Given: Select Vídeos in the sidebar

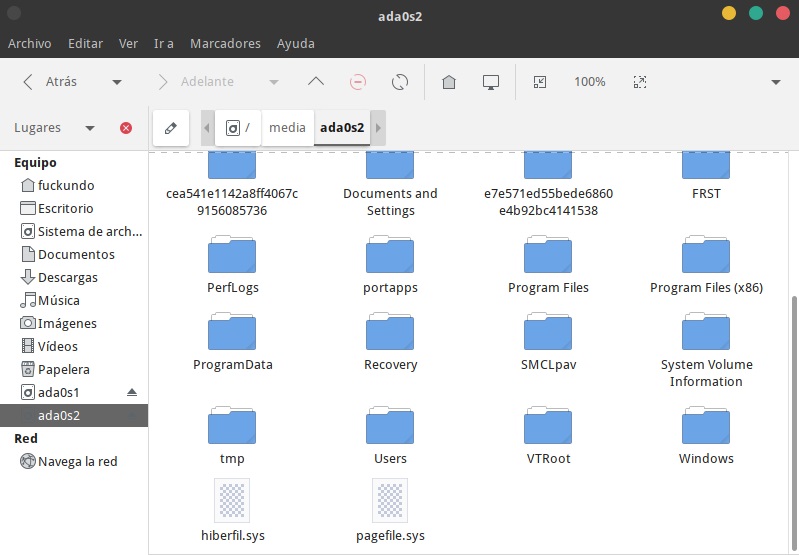Looking at the screenshot, I should point(74,346).
